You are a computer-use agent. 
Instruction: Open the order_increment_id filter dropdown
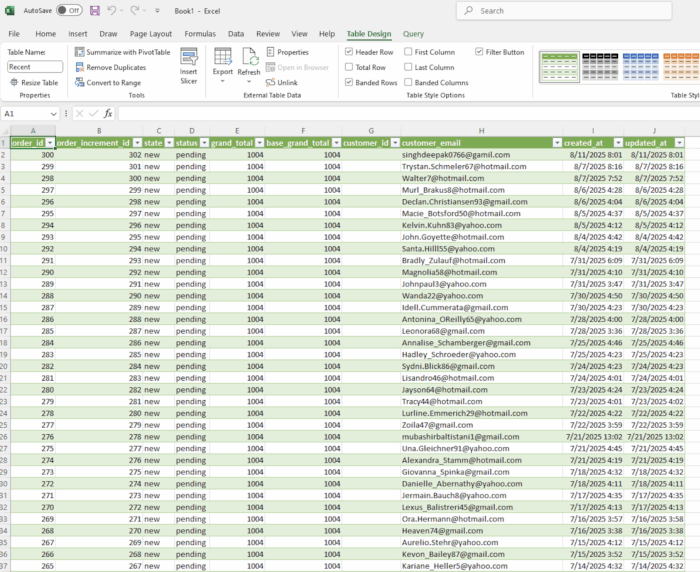(x=137, y=143)
